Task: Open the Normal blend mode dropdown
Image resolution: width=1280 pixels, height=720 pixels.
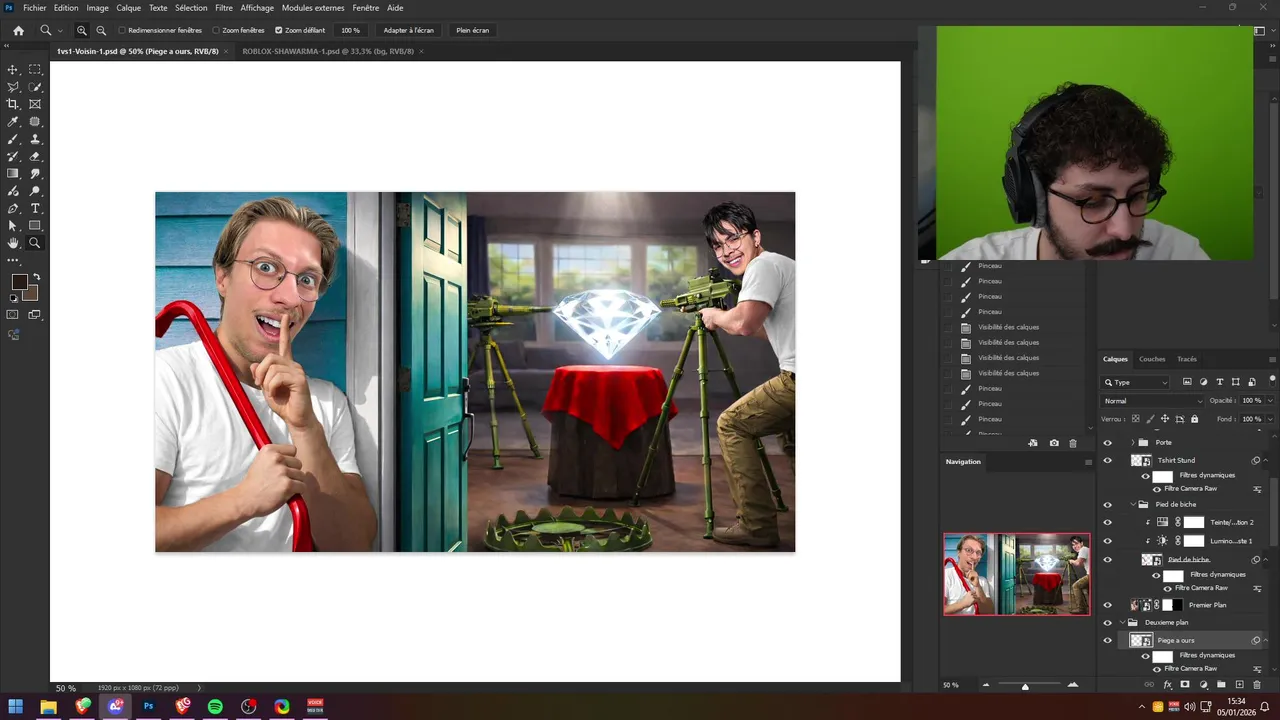Action: [x=1152, y=401]
